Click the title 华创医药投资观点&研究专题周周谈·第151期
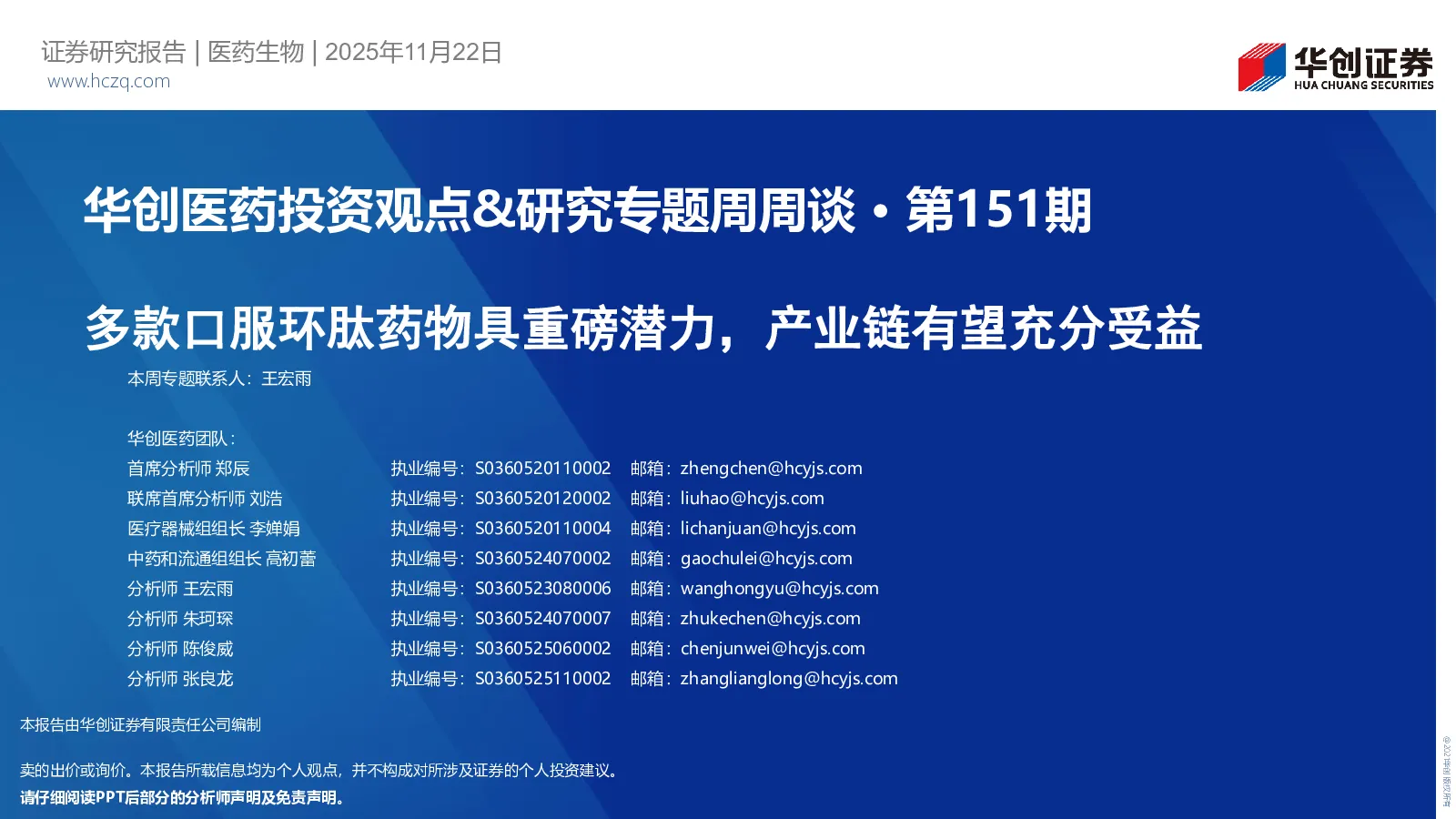Screen dimensions: 1456x819 (587, 210)
